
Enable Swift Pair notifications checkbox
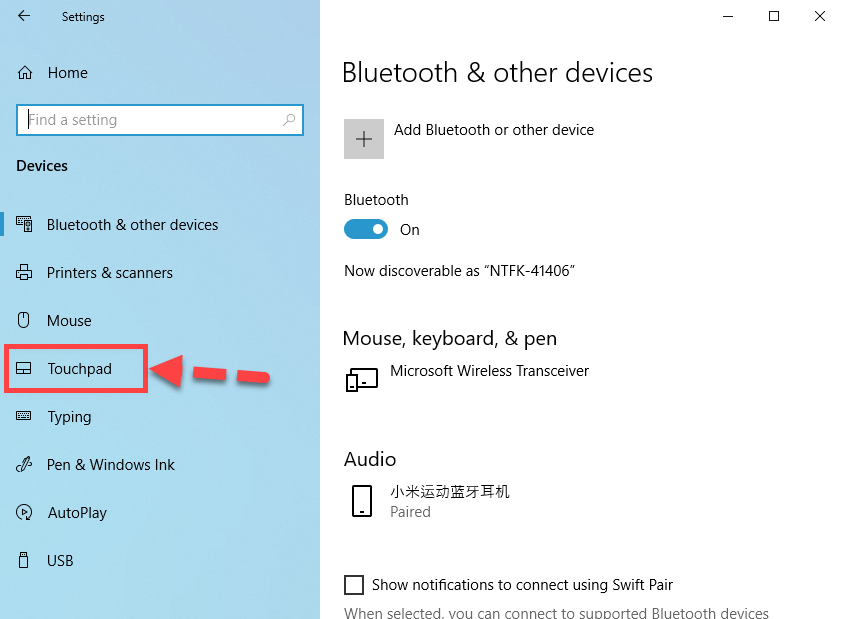[354, 585]
